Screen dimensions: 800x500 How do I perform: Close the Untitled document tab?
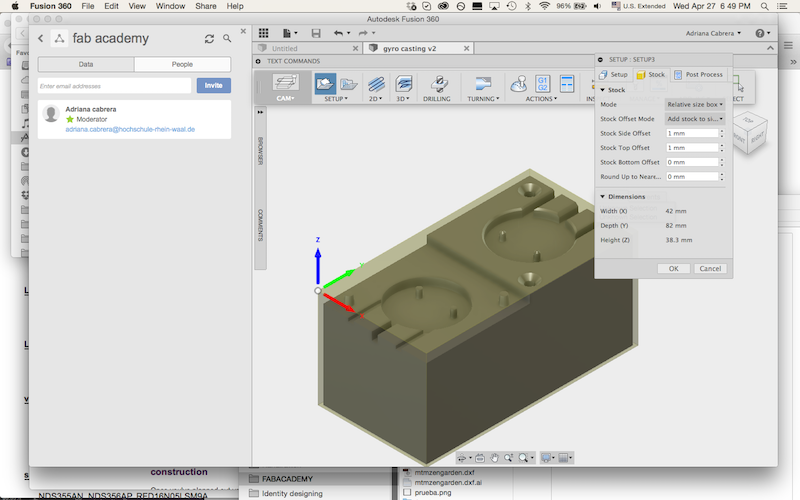point(356,48)
